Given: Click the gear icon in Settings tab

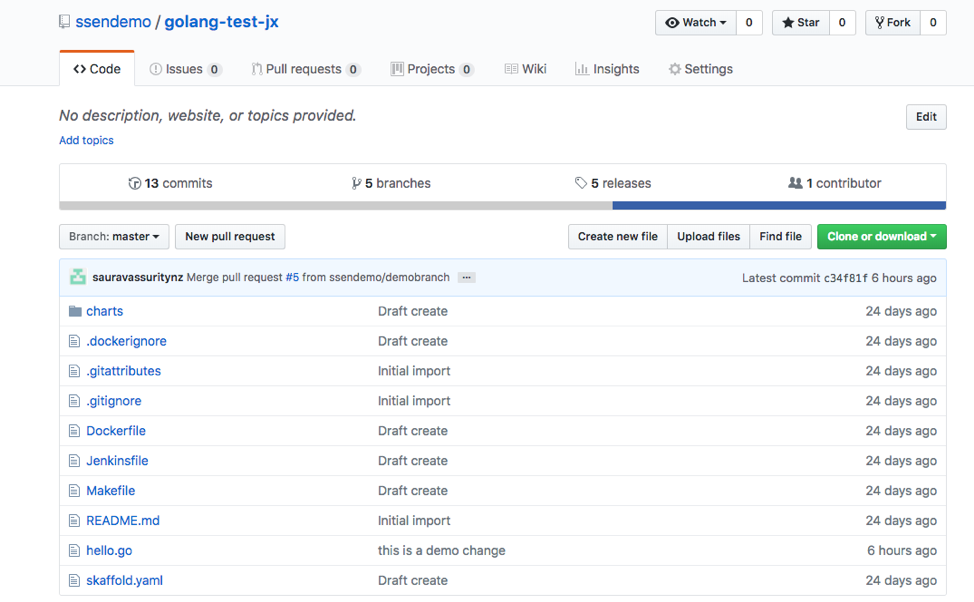Looking at the screenshot, I should coord(675,69).
